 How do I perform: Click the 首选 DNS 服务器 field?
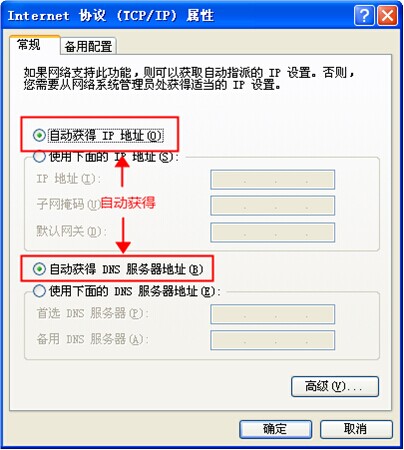272,314
